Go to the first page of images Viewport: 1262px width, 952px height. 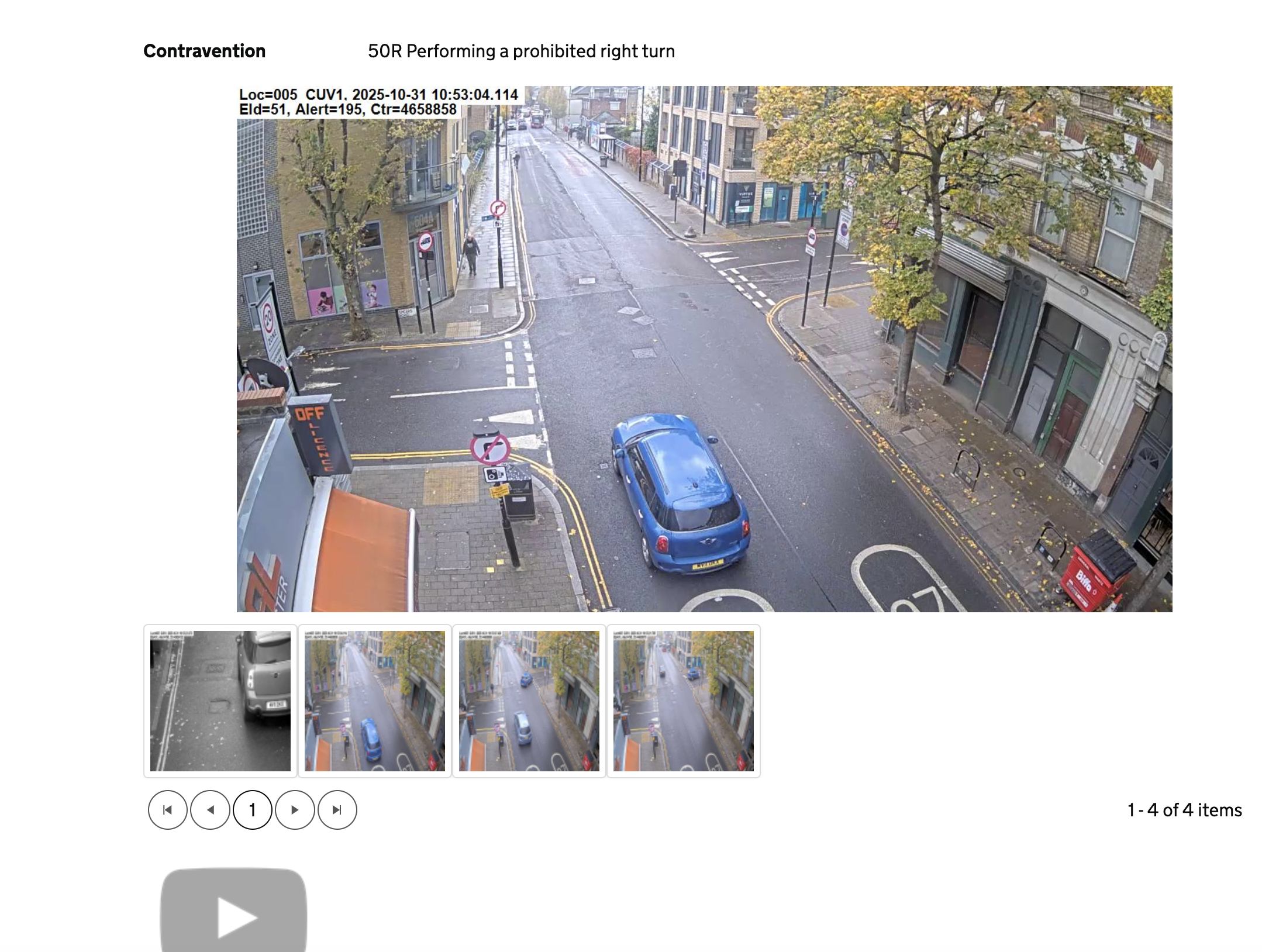tap(167, 809)
